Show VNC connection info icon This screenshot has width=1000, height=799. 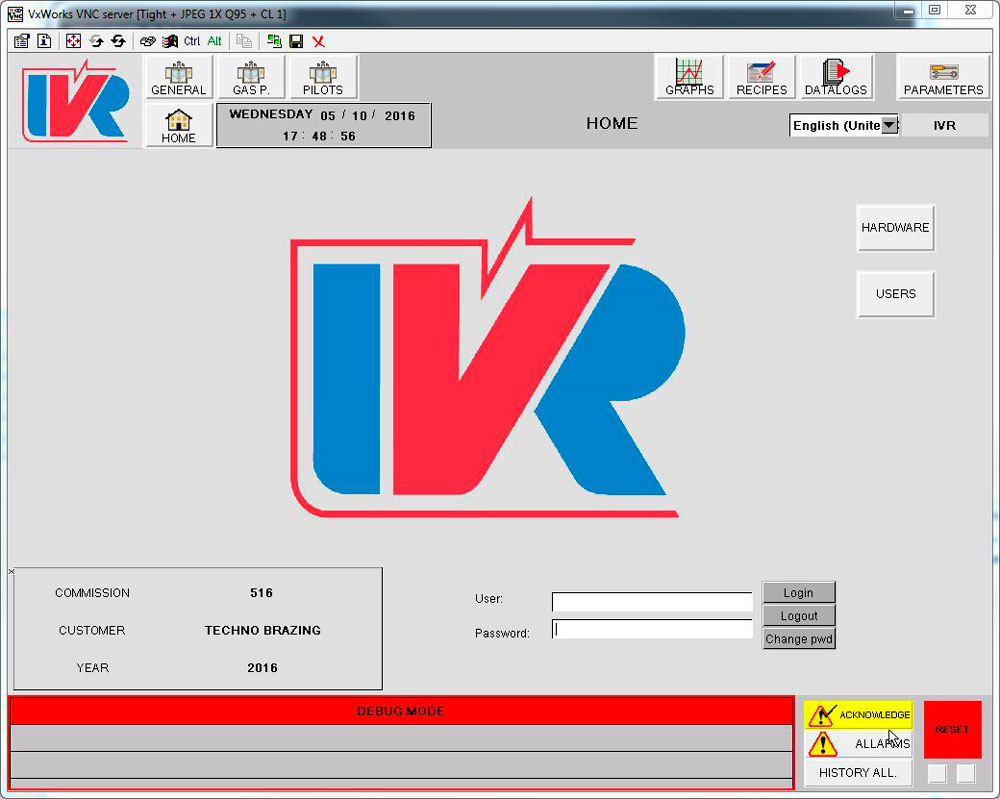point(44,41)
